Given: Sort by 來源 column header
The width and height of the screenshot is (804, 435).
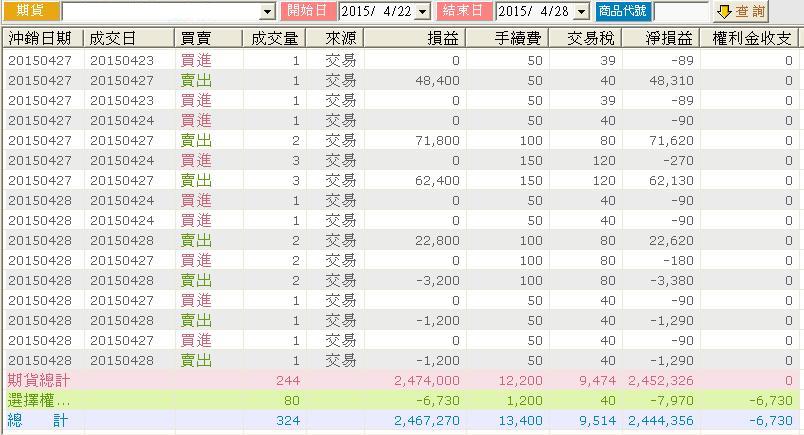Looking at the screenshot, I should (335, 38).
